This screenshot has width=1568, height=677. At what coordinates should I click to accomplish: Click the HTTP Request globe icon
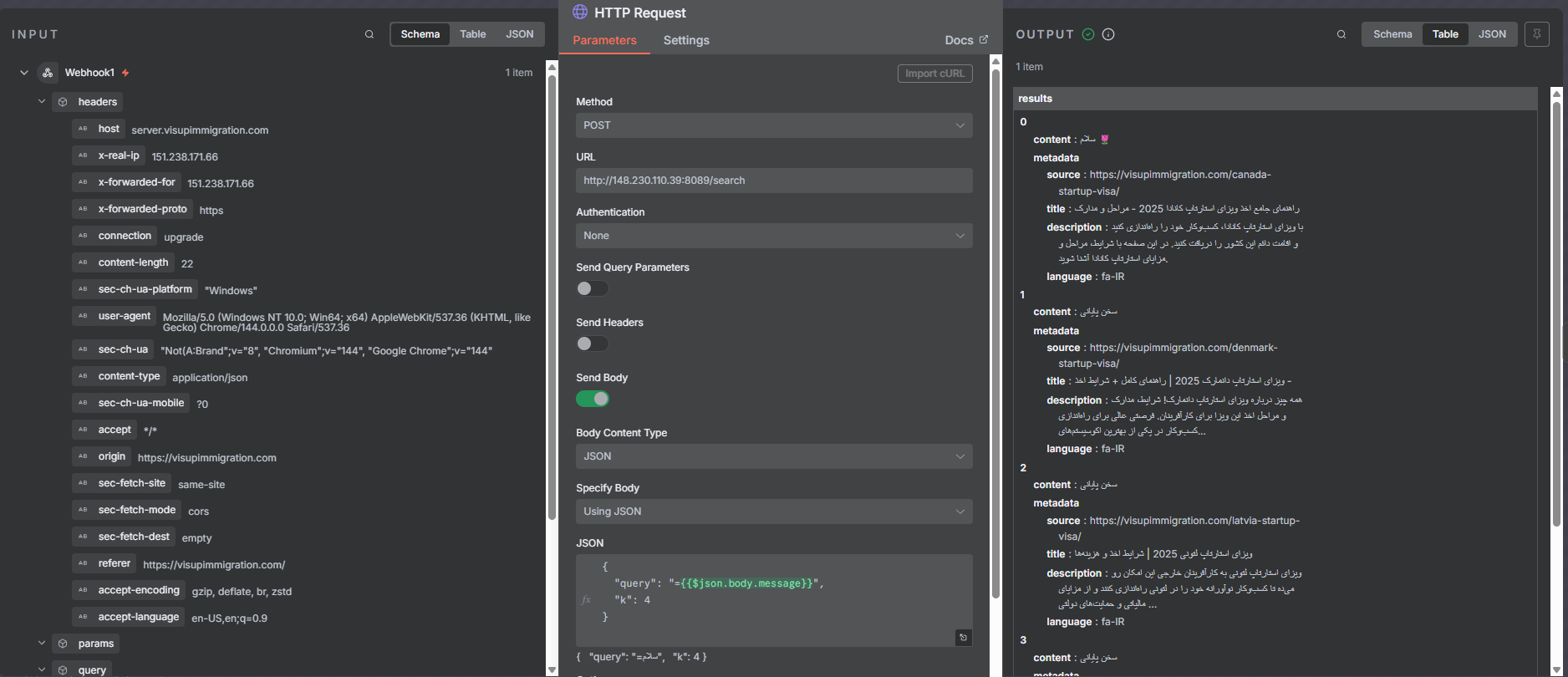[580, 13]
